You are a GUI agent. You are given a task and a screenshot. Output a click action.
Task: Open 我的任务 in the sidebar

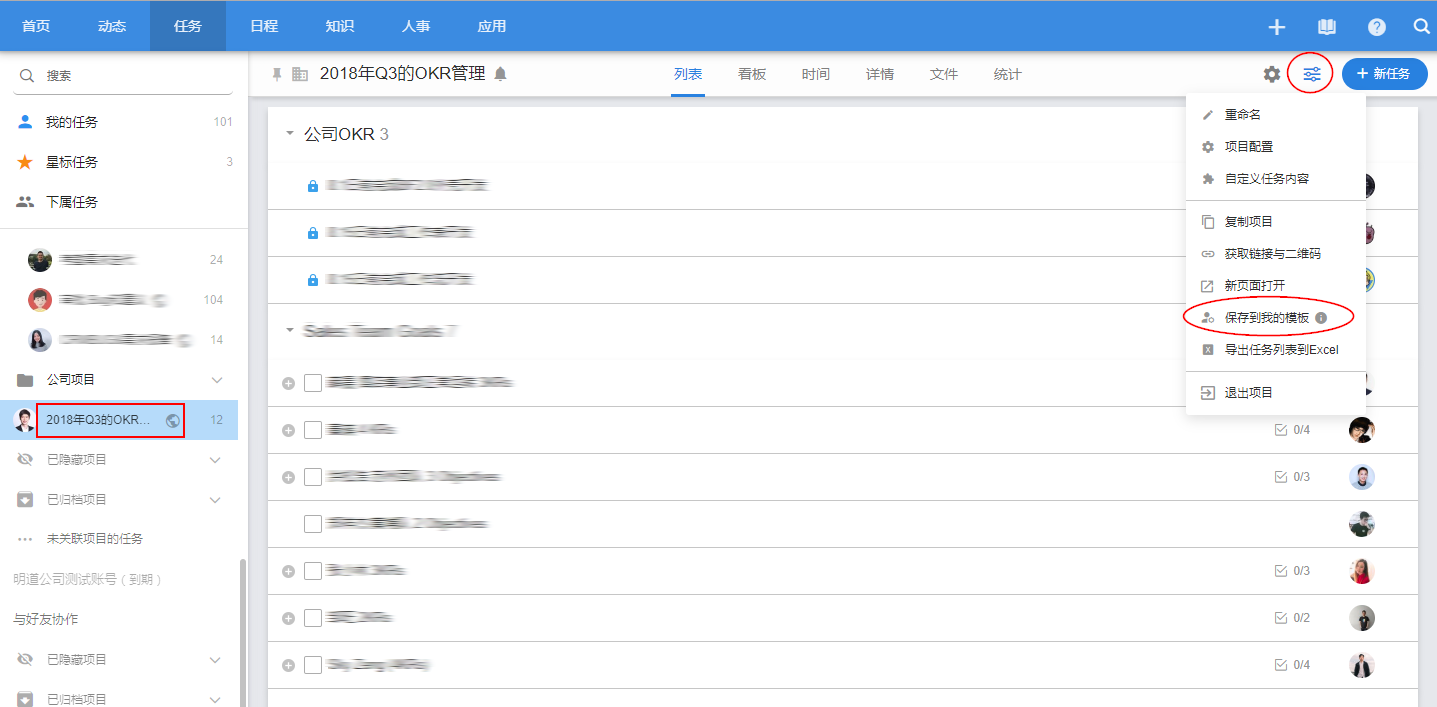(72, 122)
